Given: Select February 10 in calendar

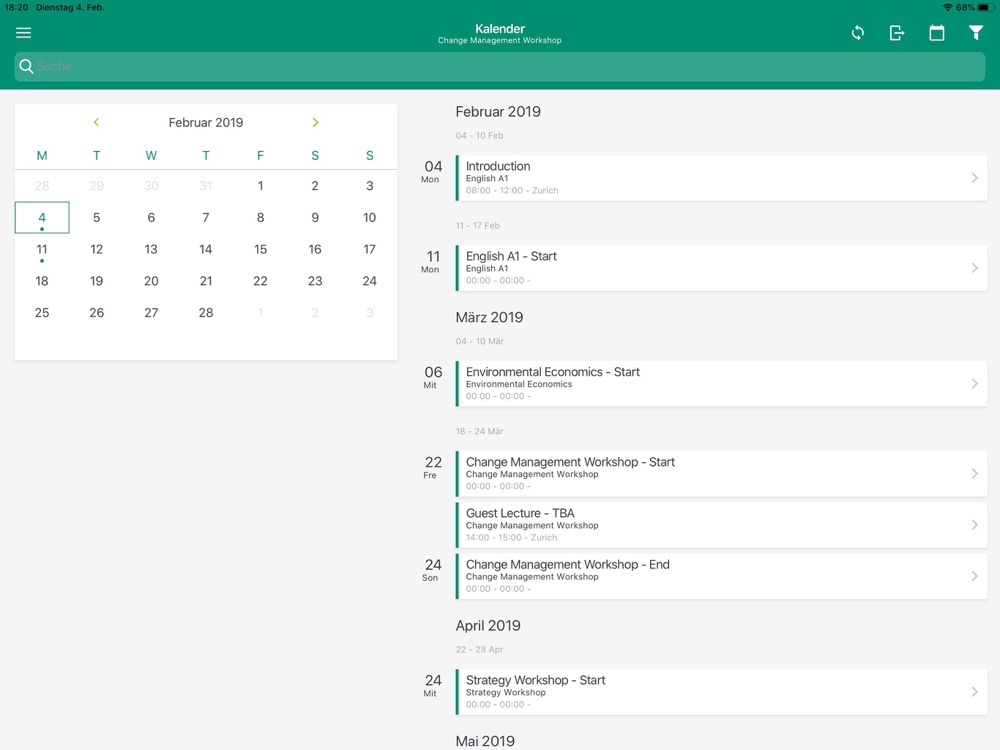Looking at the screenshot, I should coord(369,217).
